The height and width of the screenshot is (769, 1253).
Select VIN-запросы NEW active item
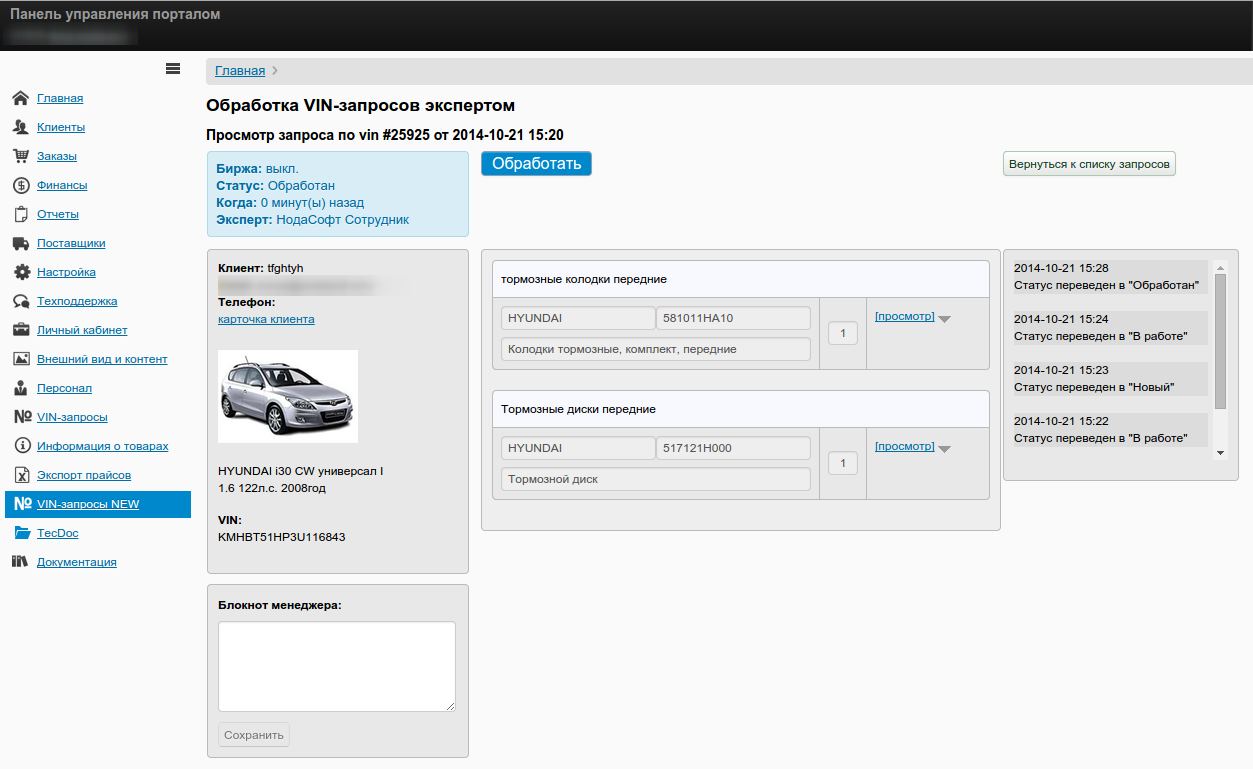coord(97,504)
